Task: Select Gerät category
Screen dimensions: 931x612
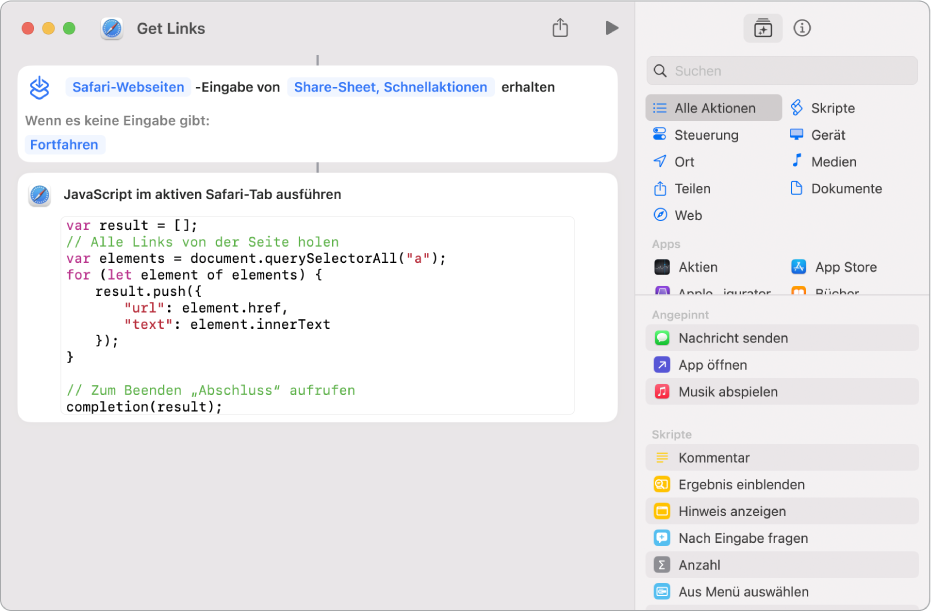Action: 818,135
